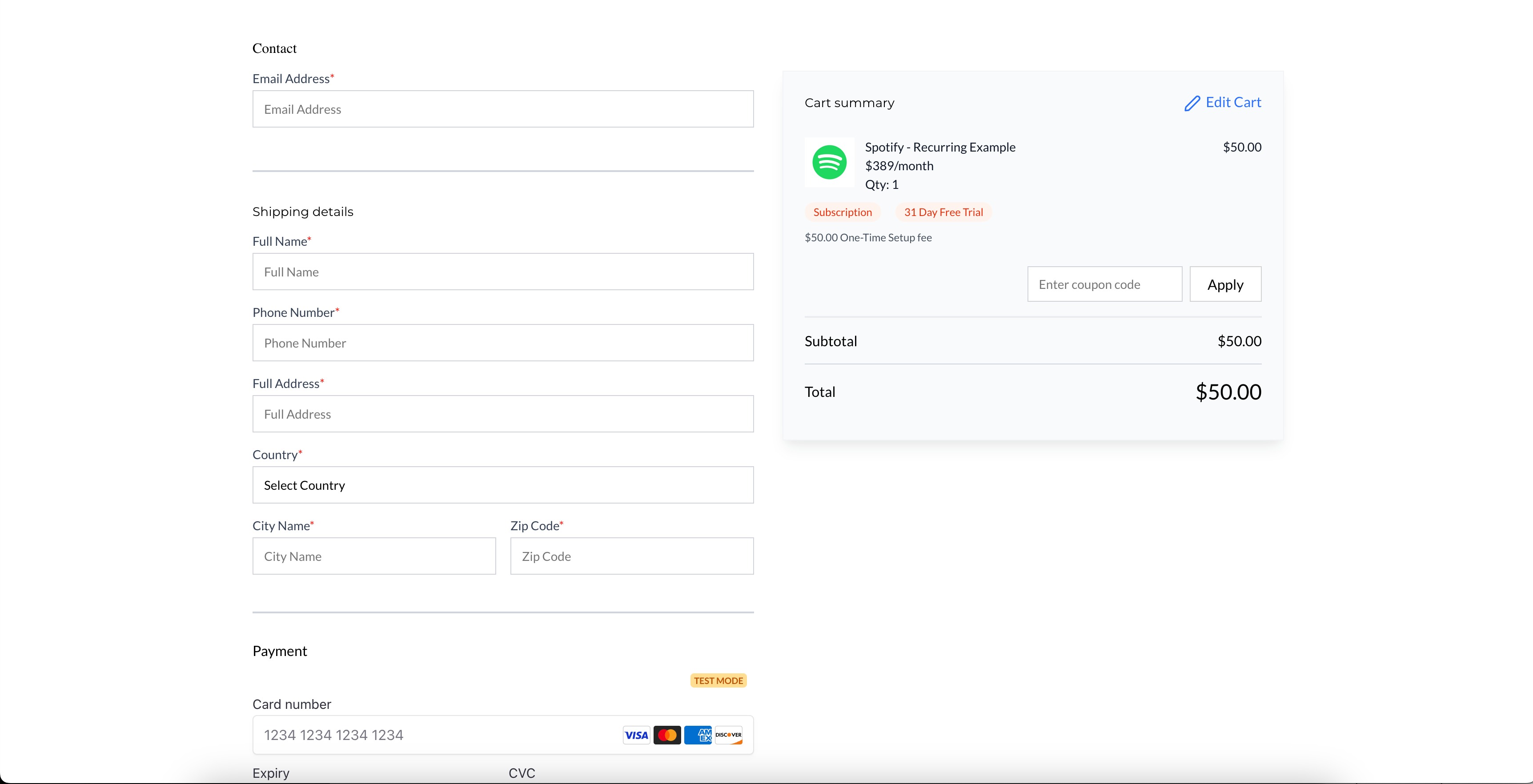Click the Card number label

[292, 704]
